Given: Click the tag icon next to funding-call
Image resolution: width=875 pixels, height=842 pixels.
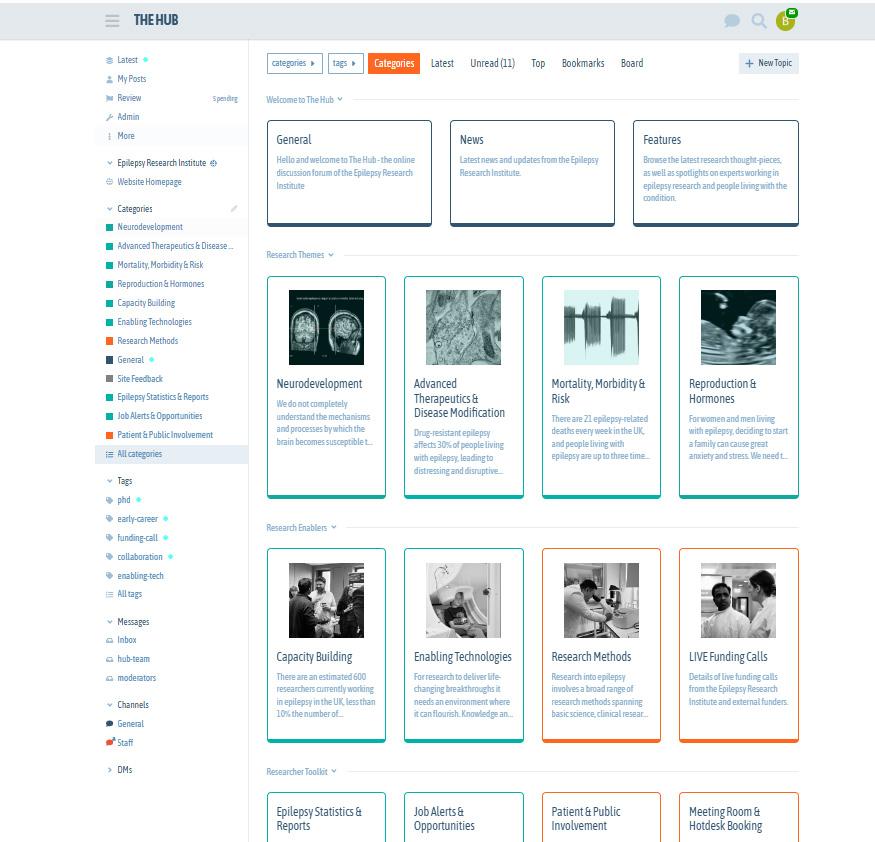Looking at the screenshot, I should coord(109,538).
